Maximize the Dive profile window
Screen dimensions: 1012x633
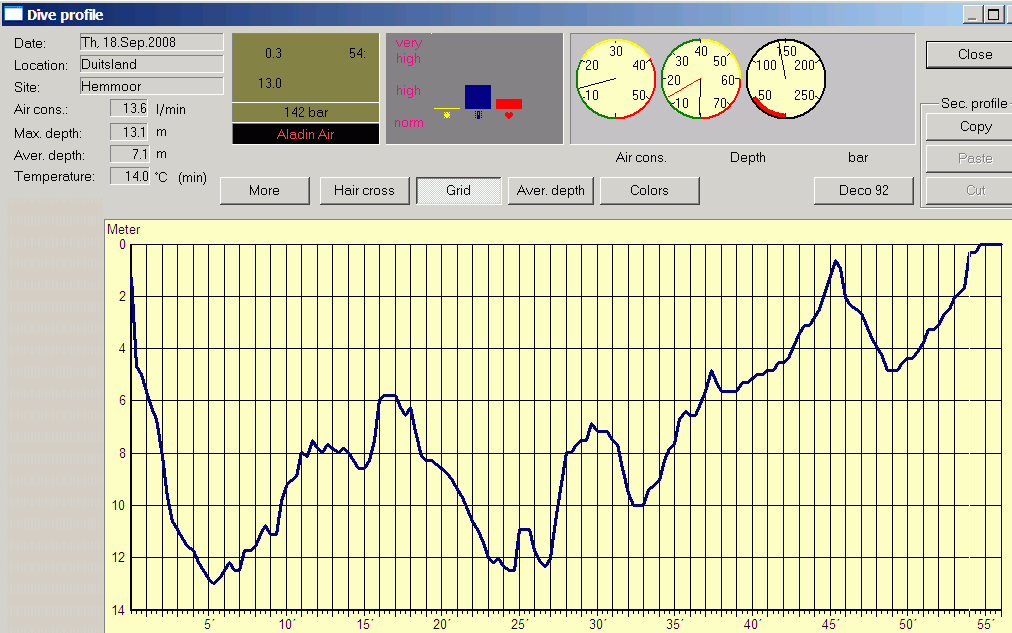click(993, 14)
